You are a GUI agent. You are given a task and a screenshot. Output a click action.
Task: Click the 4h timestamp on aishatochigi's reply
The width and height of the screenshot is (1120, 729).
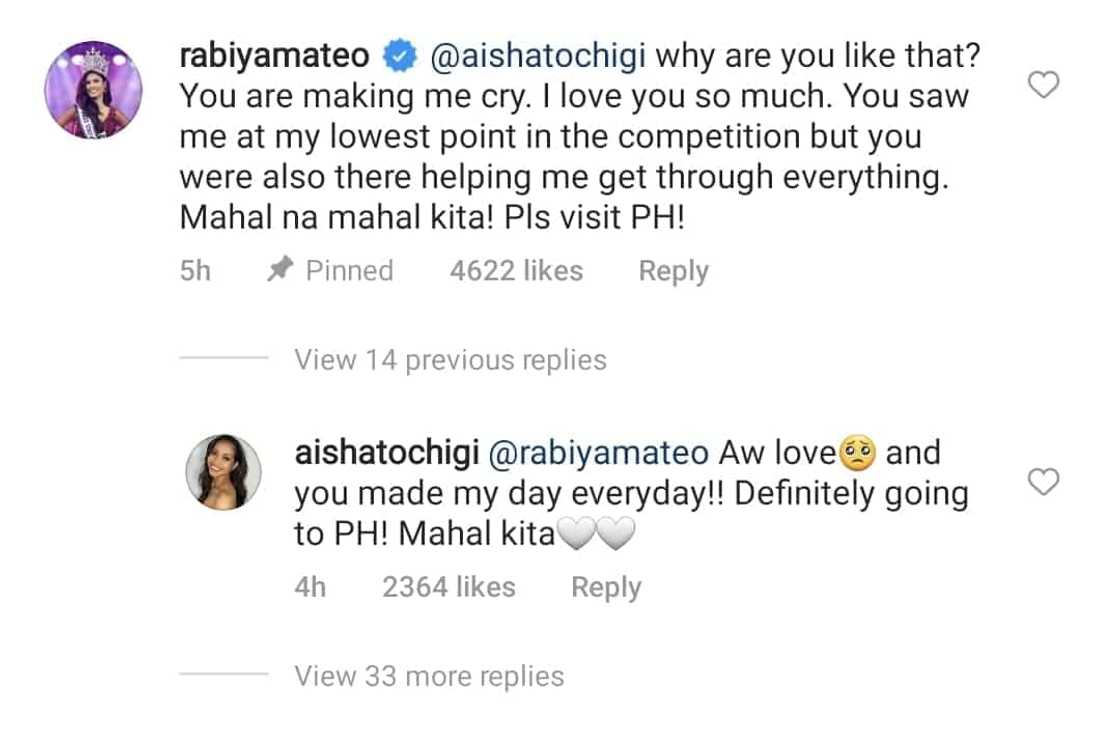click(310, 588)
